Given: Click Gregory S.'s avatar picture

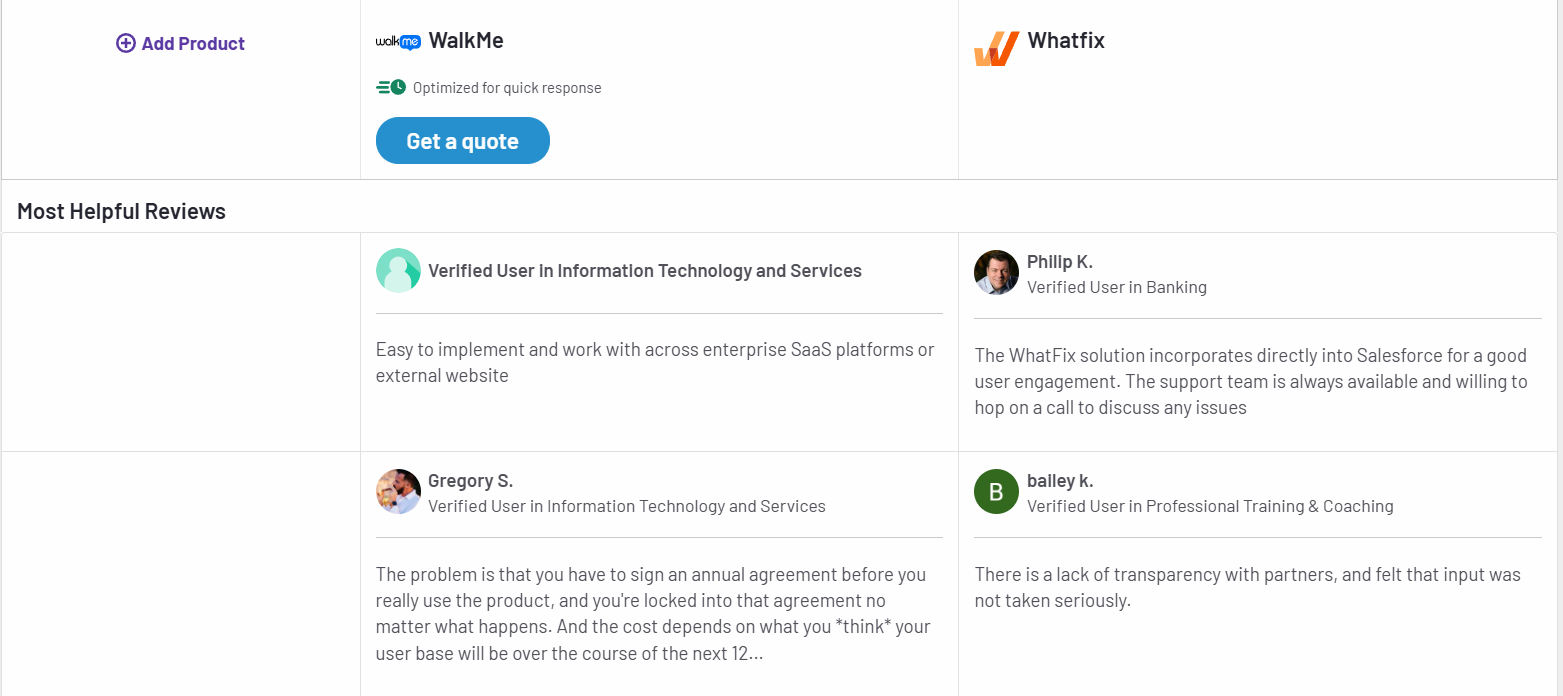Looking at the screenshot, I should 398,492.
